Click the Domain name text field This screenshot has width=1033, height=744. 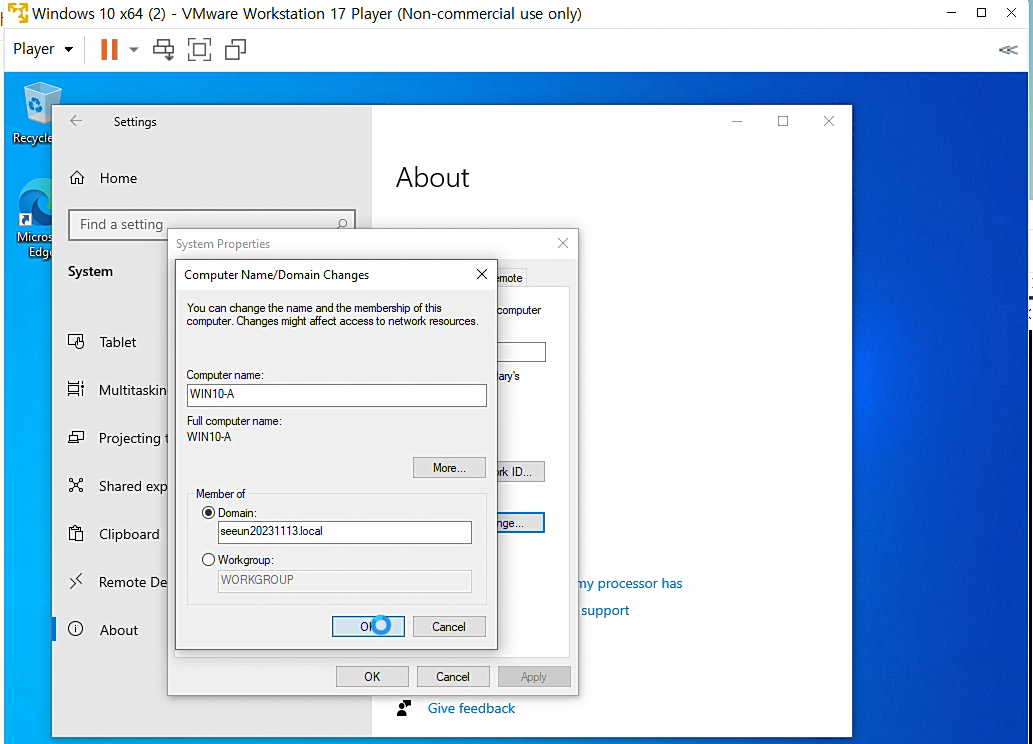pyautogui.click(x=345, y=532)
